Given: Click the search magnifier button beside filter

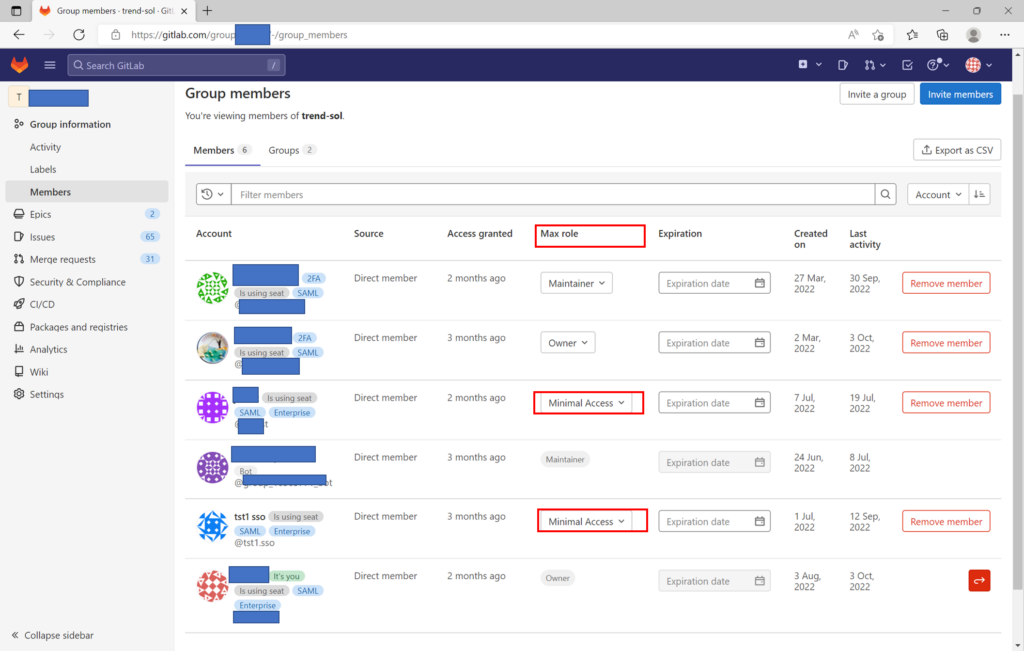Looking at the screenshot, I should click(x=886, y=194).
